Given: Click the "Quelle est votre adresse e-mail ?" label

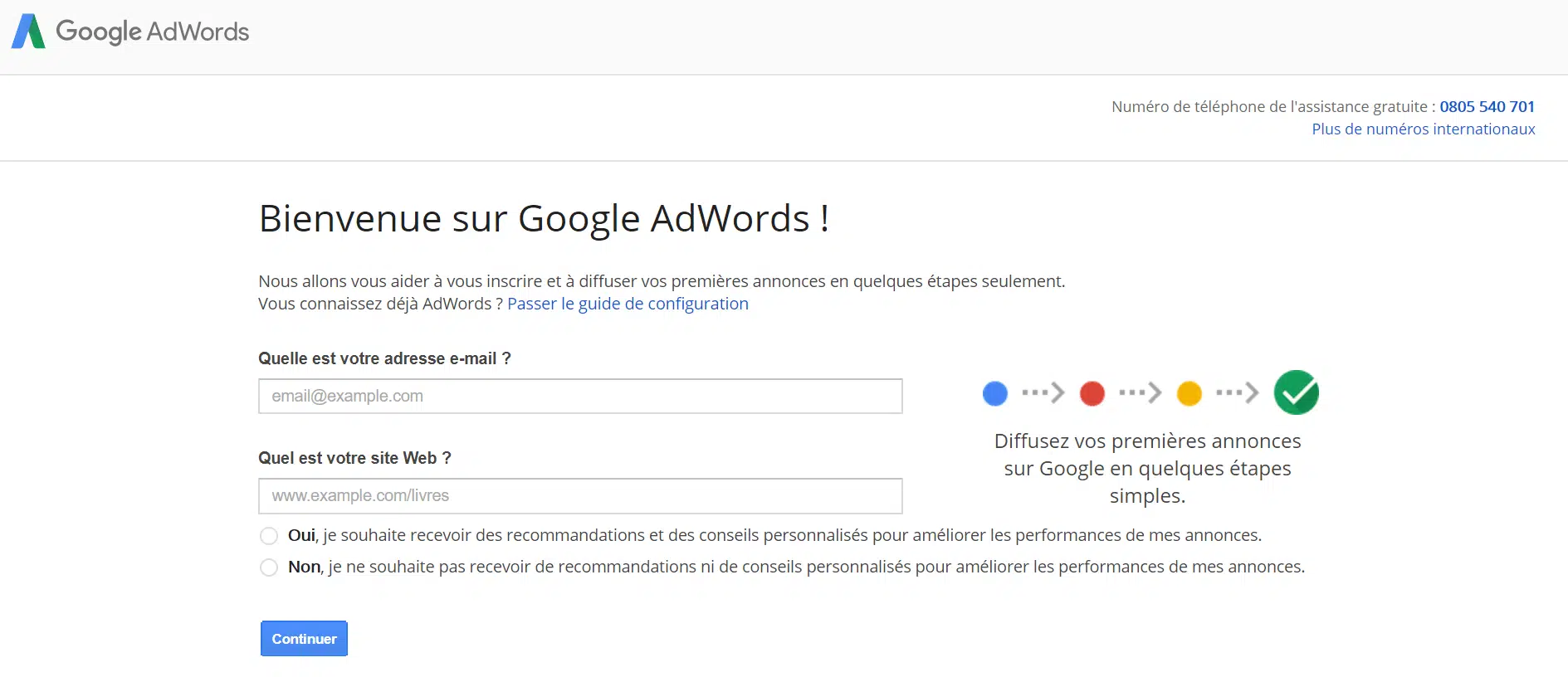Looking at the screenshot, I should [384, 358].
